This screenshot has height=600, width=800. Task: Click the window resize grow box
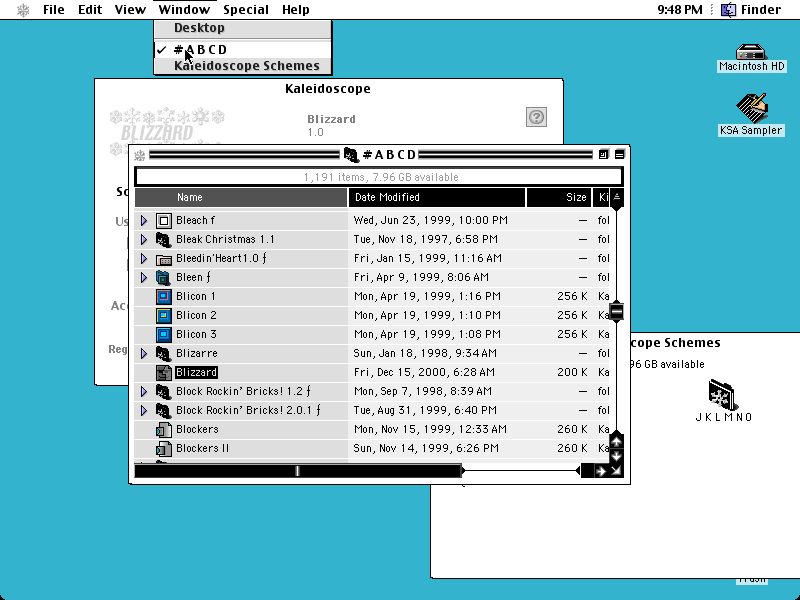coord(616,471)
